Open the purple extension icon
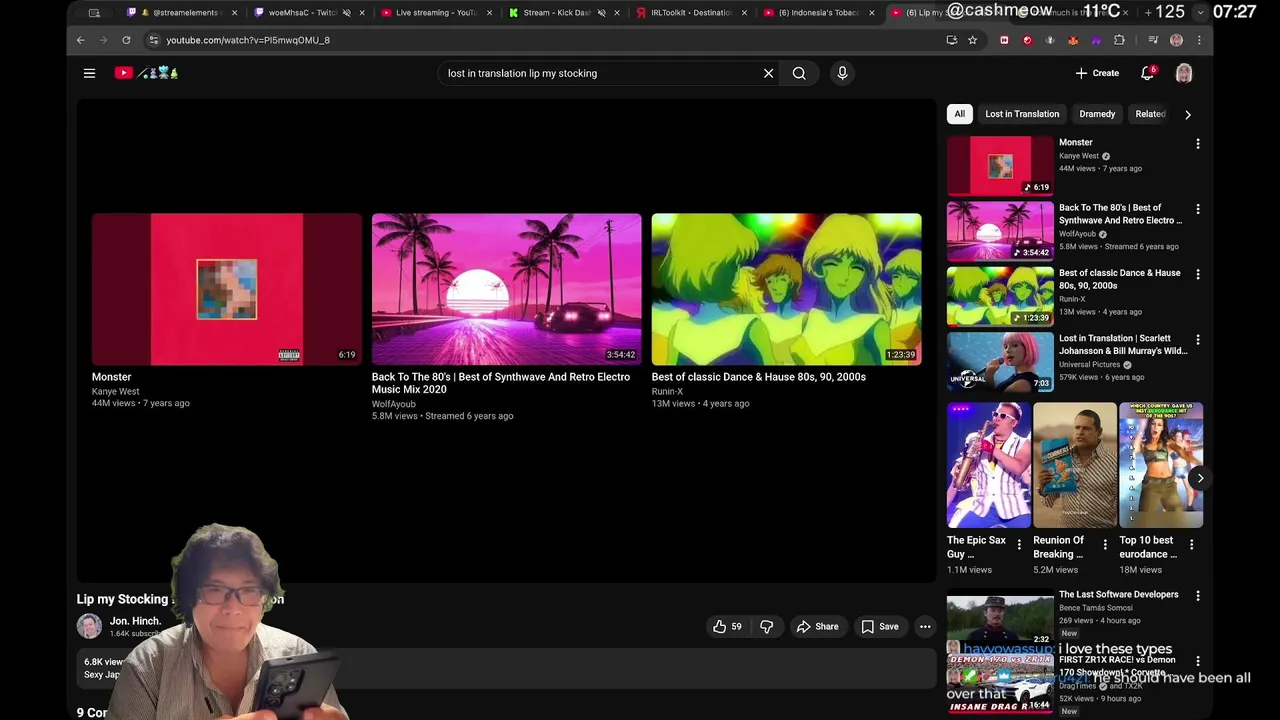 [x=1096, y=40]
